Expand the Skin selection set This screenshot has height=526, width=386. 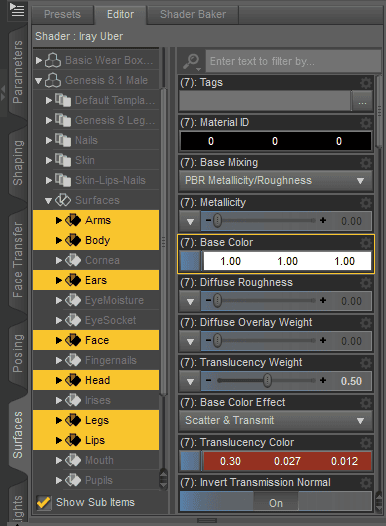click(49, 160)
